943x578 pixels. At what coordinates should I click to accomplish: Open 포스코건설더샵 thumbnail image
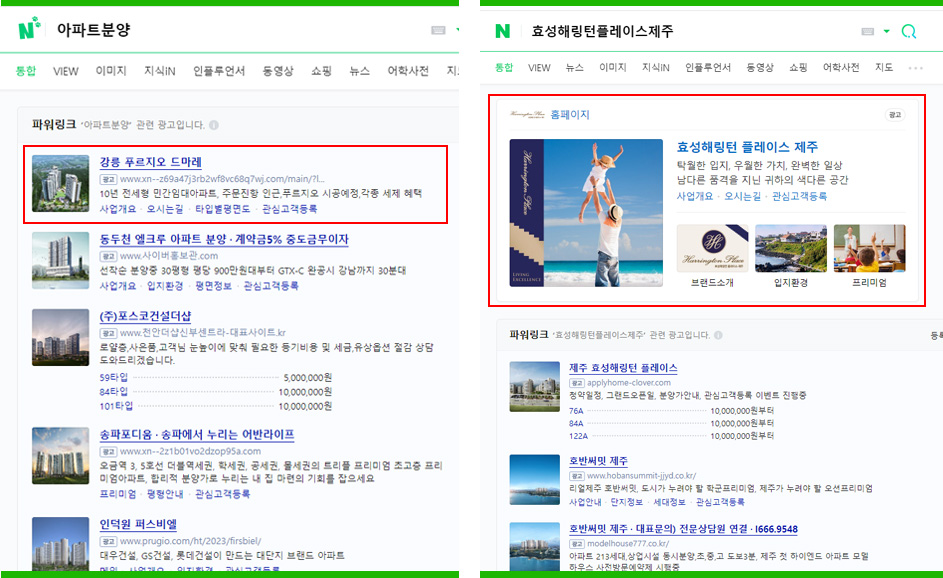coord(60,337)
